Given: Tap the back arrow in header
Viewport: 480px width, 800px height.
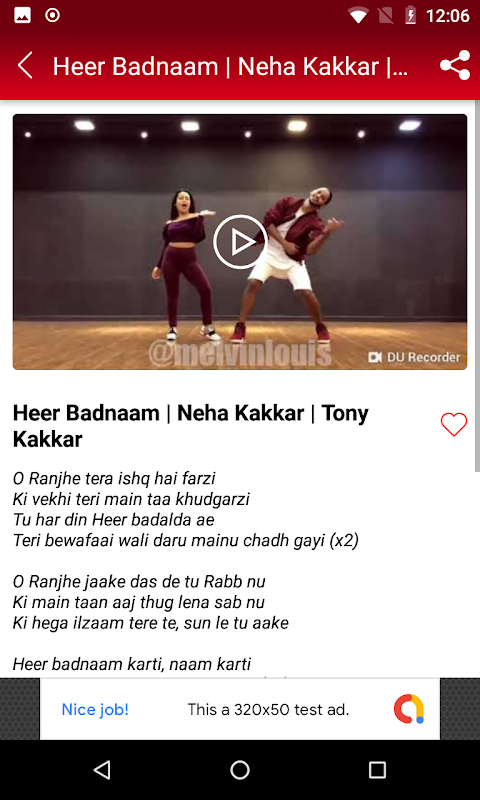Looking at the screenshot, I should coord(25,66).
